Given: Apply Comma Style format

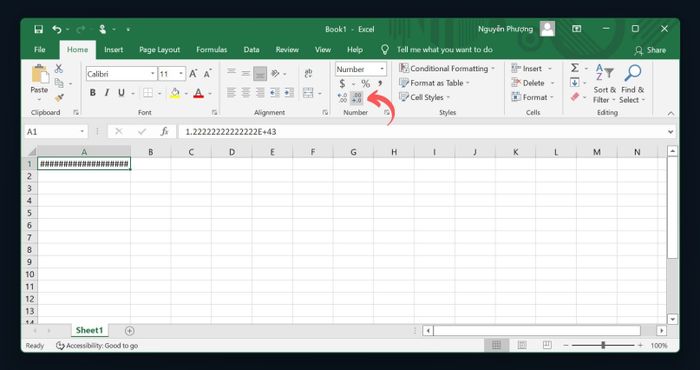Looking at the screenshot, I should [x=380, y=83].
